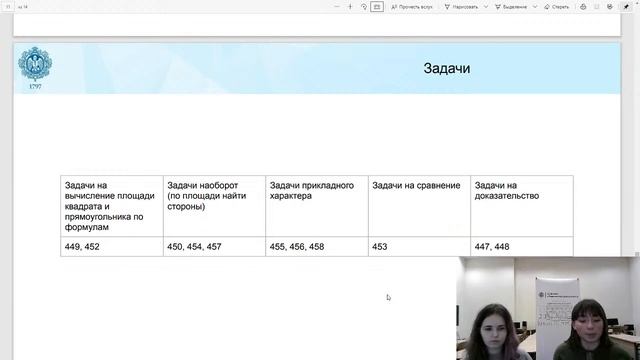The height and width of the screenshot is (360, 640).
Task: Click table cell "449, 452"
Action: pyautogui.click(x=111, y=247)
